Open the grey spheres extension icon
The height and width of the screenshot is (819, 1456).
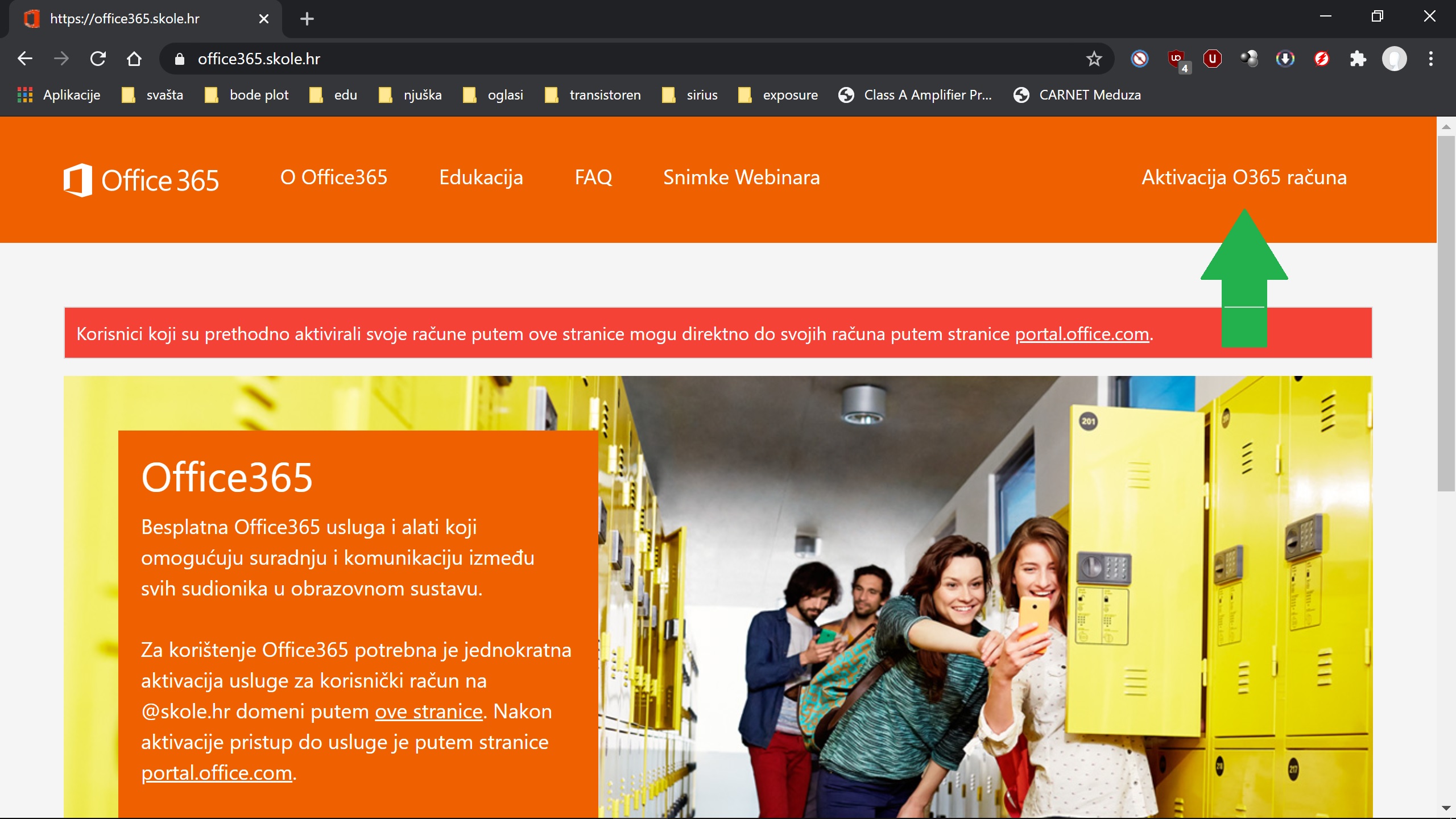point(1249,59)
